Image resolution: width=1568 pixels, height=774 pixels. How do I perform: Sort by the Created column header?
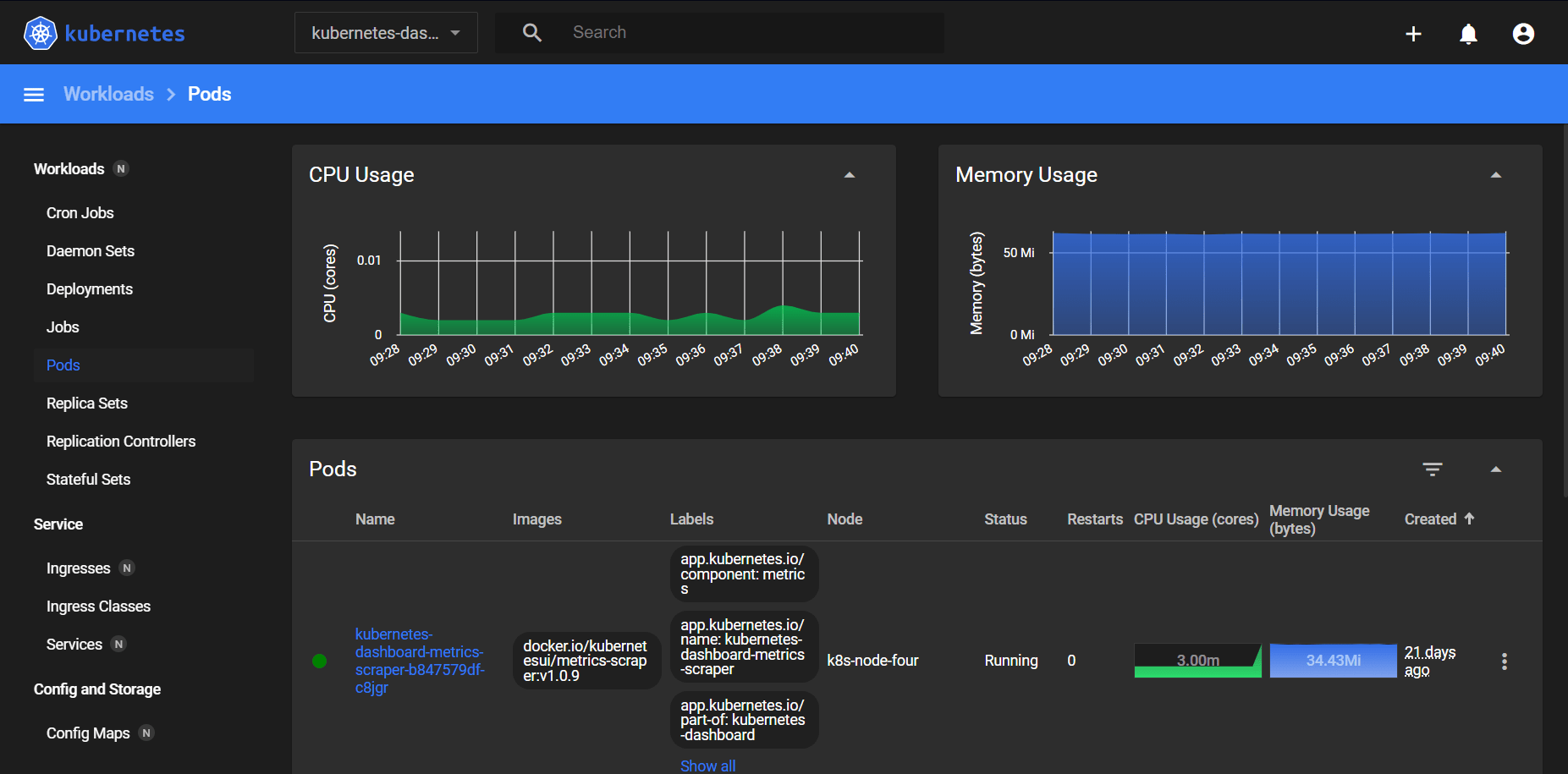(1431, 519)
